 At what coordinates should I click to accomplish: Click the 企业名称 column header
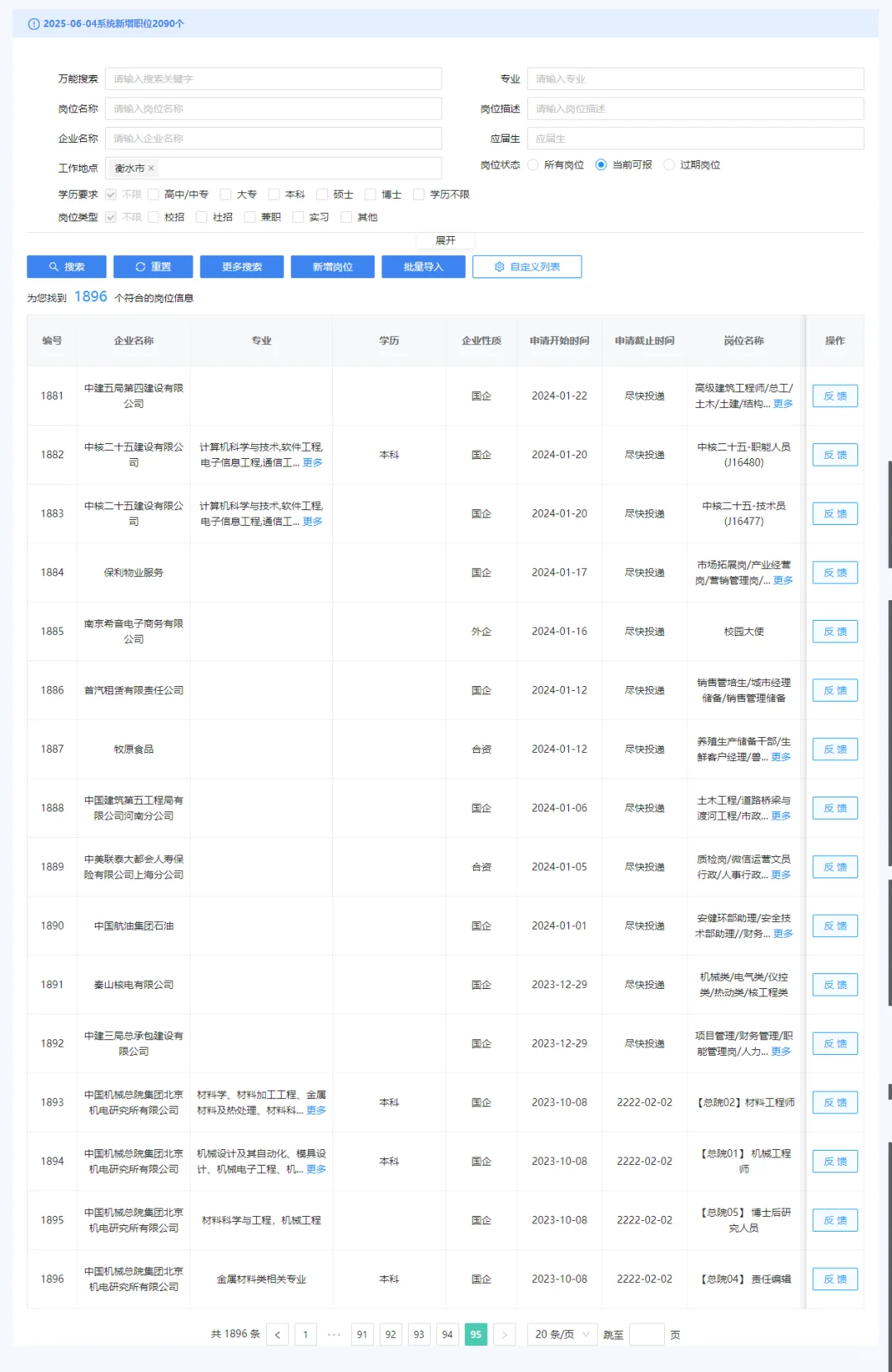tap(134, 341)
